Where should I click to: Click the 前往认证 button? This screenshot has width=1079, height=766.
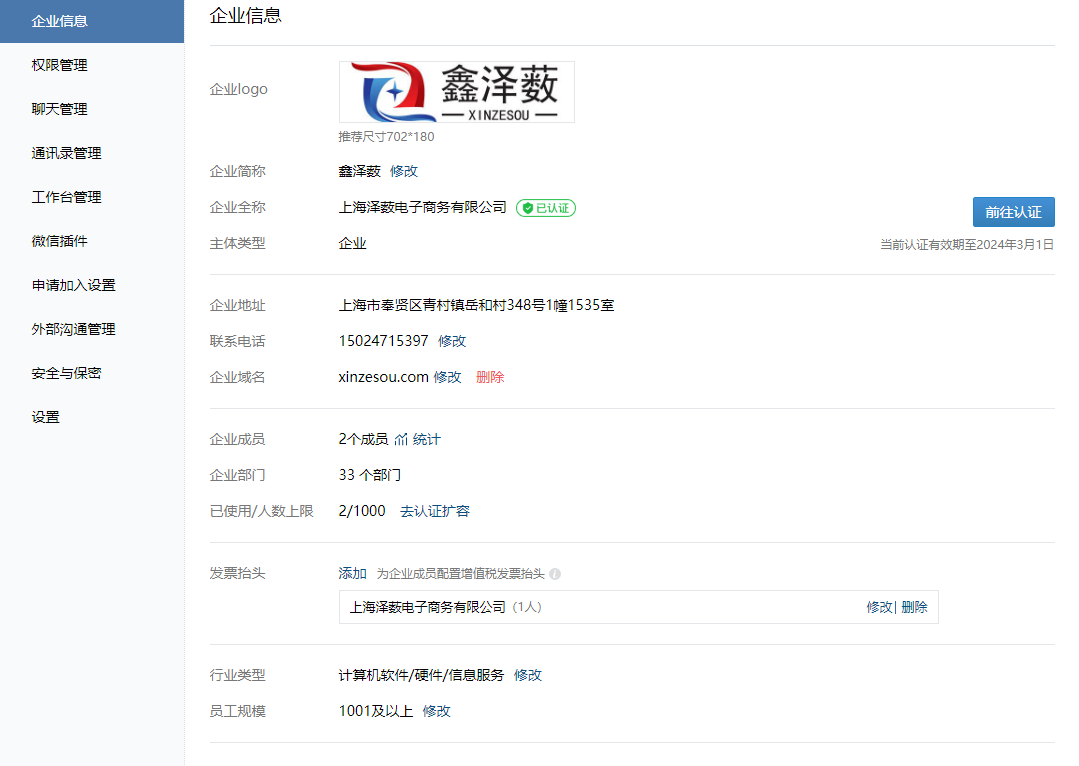(x=1014, y=212)
